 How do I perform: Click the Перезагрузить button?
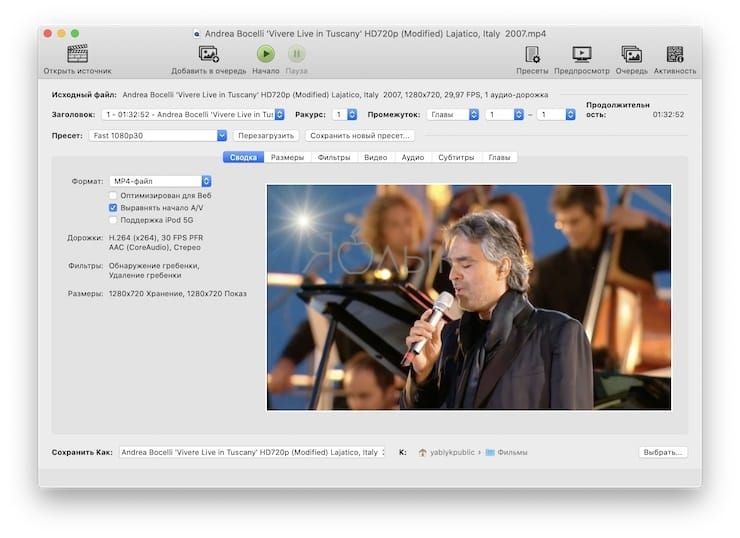[266, 135]
